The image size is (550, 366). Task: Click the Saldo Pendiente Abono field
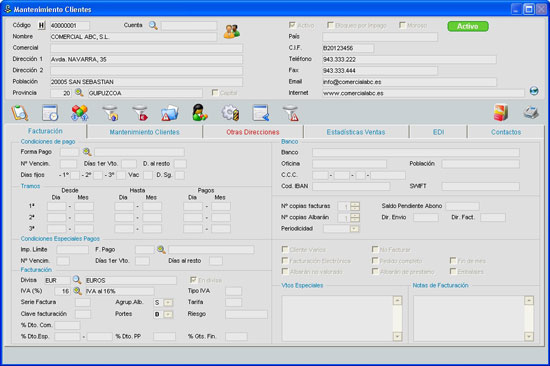462,206
